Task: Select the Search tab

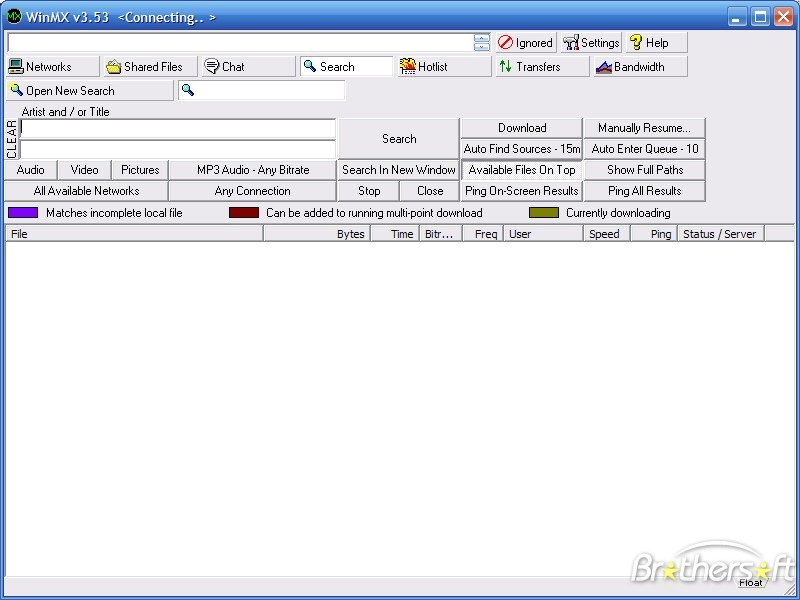Action: [346, 66]
